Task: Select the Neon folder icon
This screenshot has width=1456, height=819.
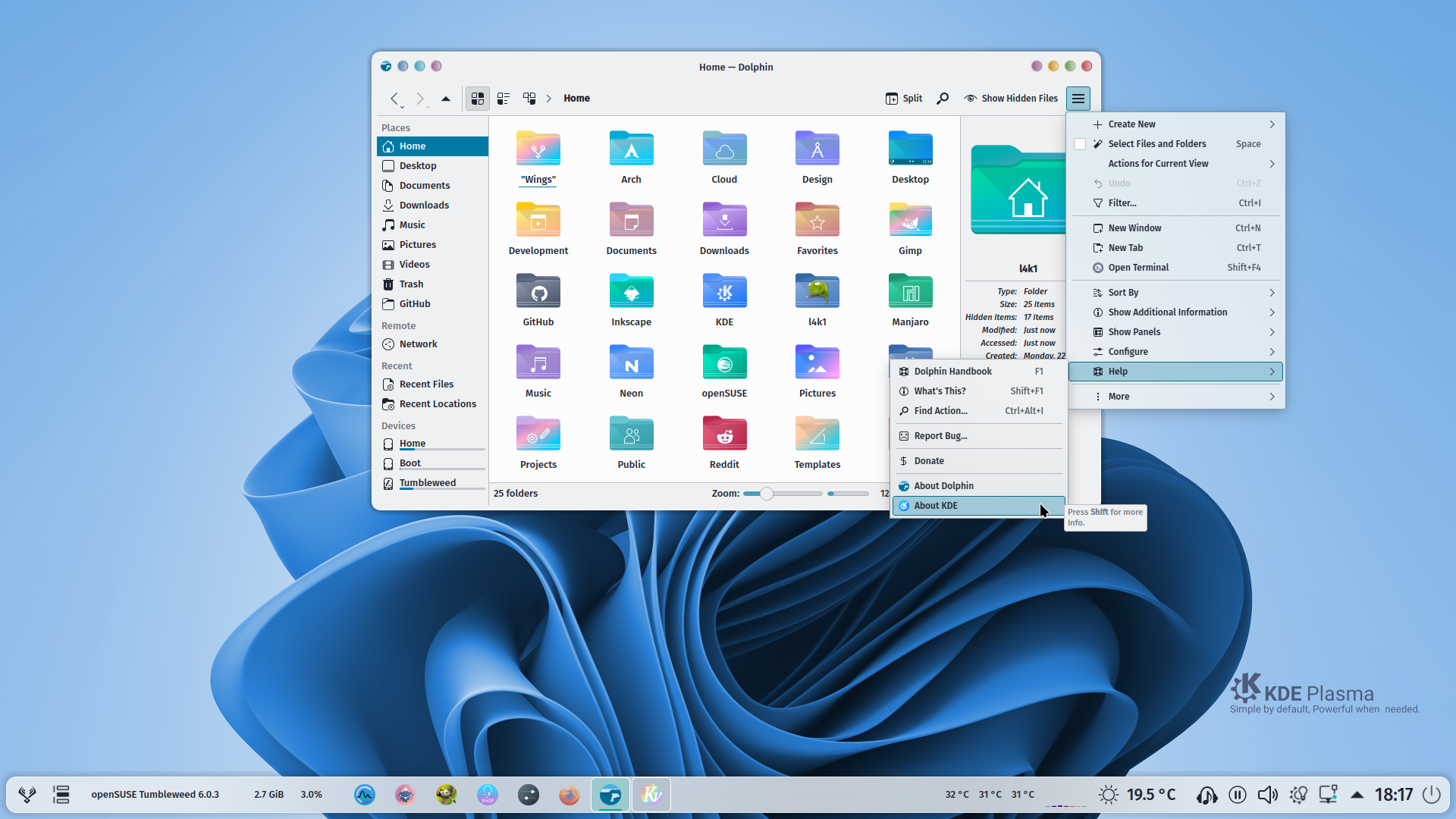Action: click(631, 362)
